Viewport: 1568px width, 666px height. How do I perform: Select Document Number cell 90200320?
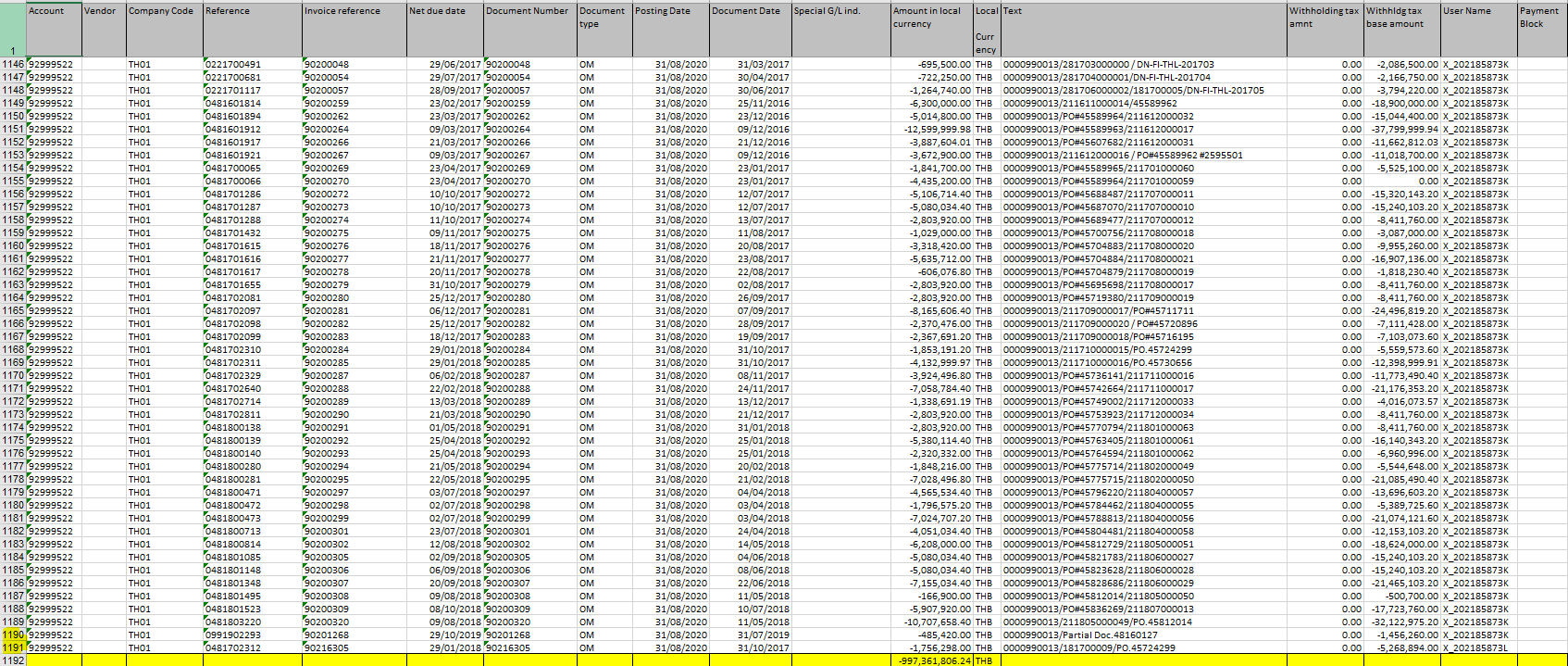coord(530,622)
